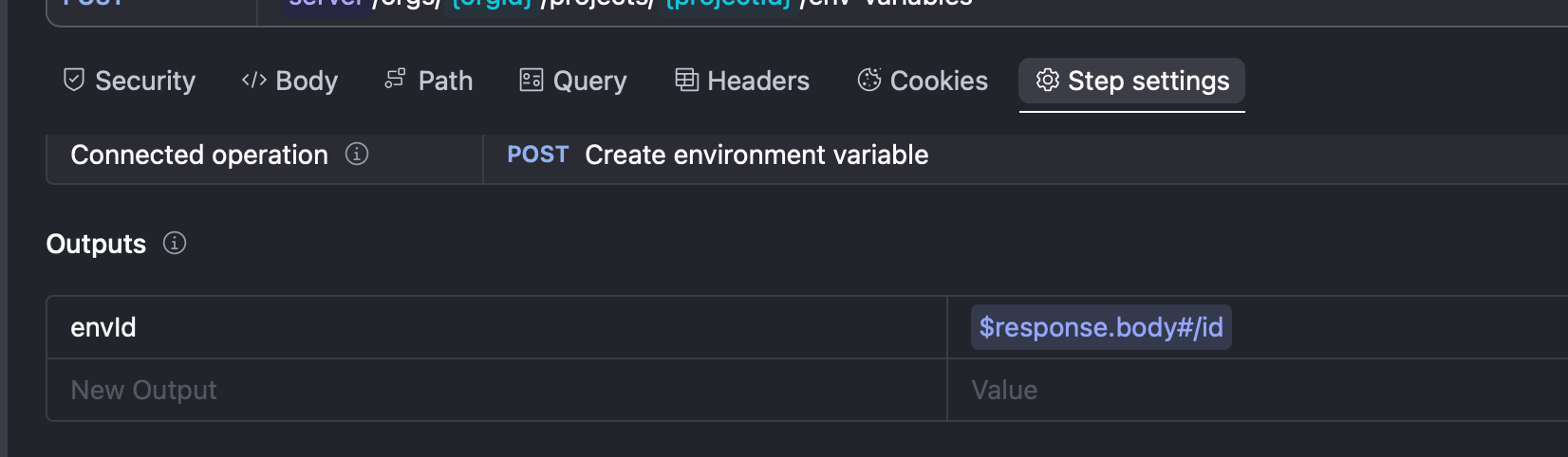Click info icon next to Outputs heading
Screen dimensions: 1568x457
[x=175, y=243]
